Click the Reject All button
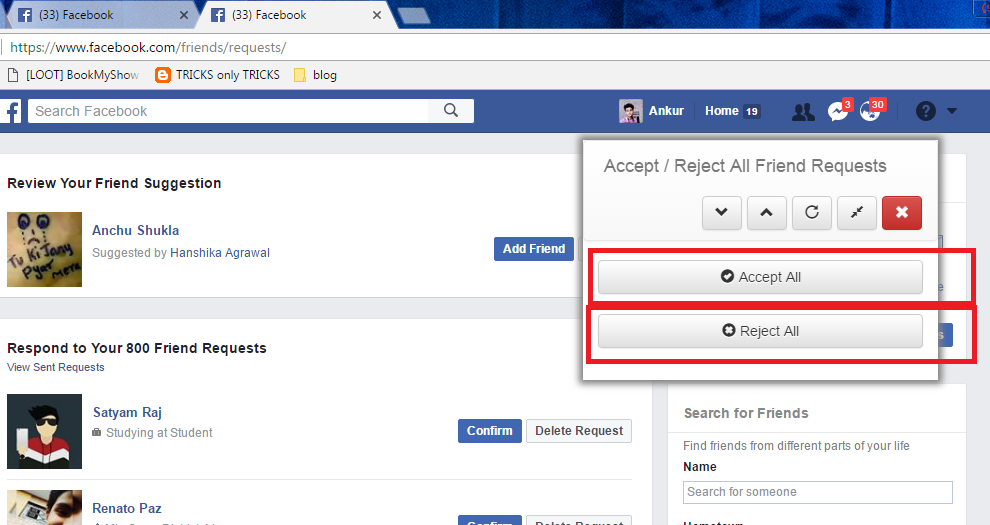Screen dimensions: 990x525 tap(760, 331)
